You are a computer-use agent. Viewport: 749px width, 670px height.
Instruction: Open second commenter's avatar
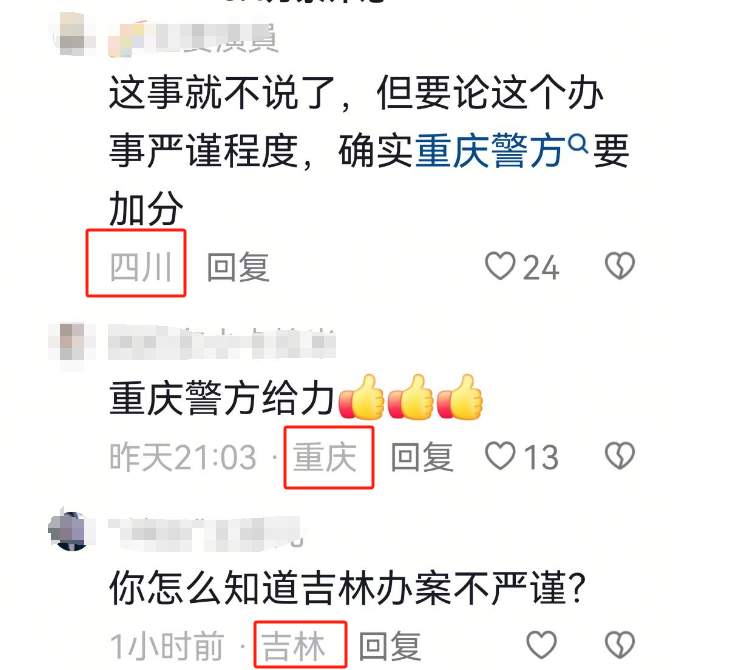coord(72,341)
